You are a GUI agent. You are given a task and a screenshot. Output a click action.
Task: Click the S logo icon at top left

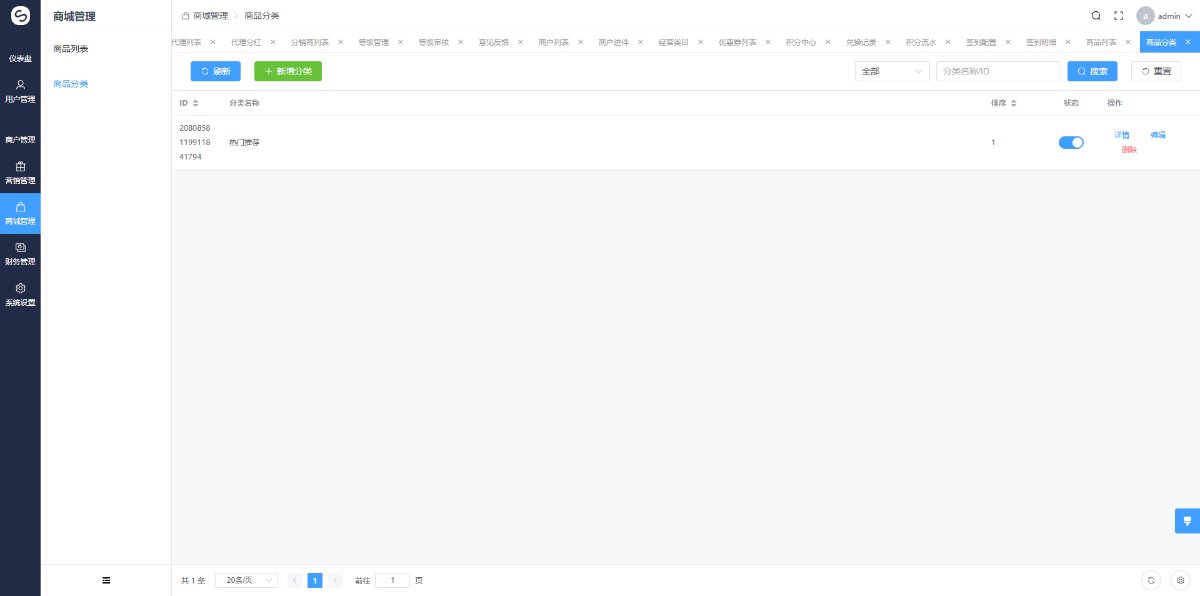pos(20,16)
